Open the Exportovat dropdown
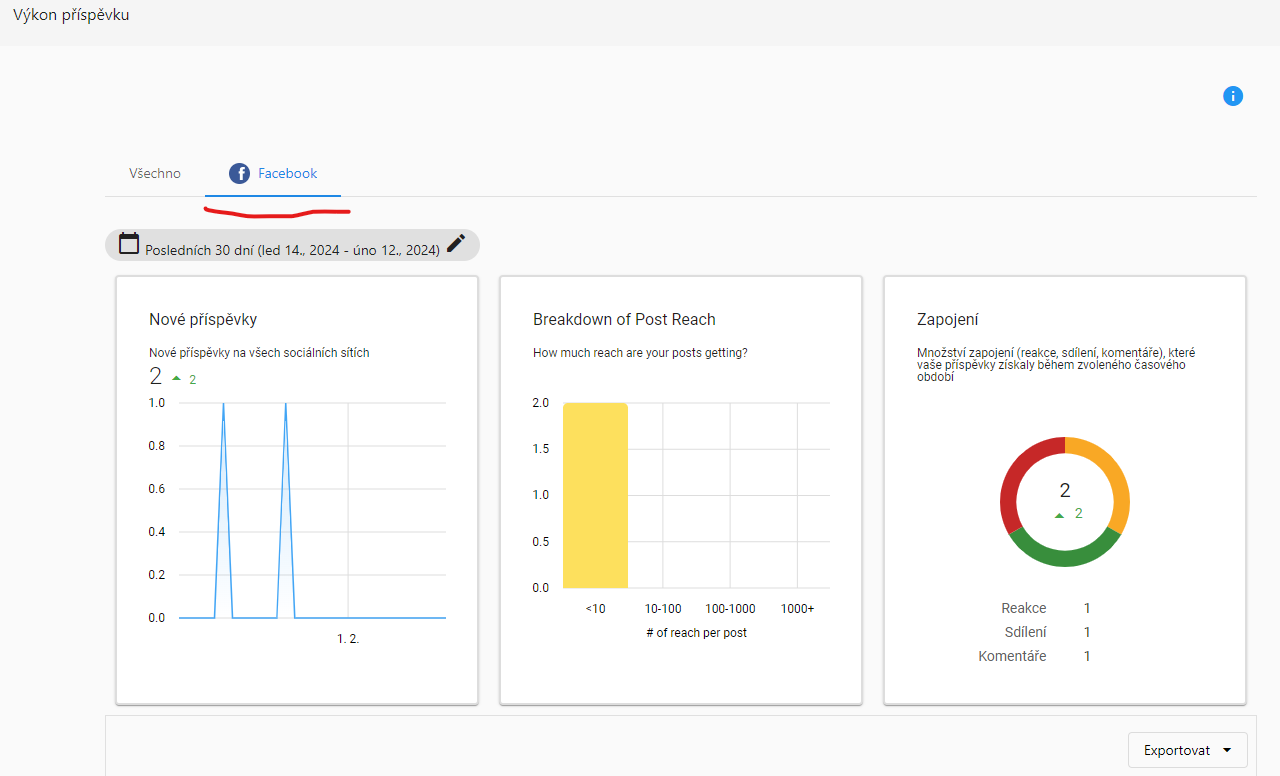1280x776 pixels. (x=1188, y=750)
